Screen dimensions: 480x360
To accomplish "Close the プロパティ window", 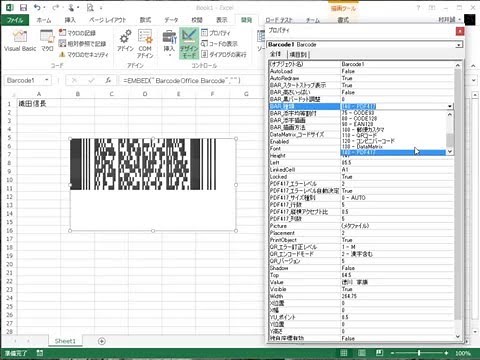I will [x=460, y=31].
